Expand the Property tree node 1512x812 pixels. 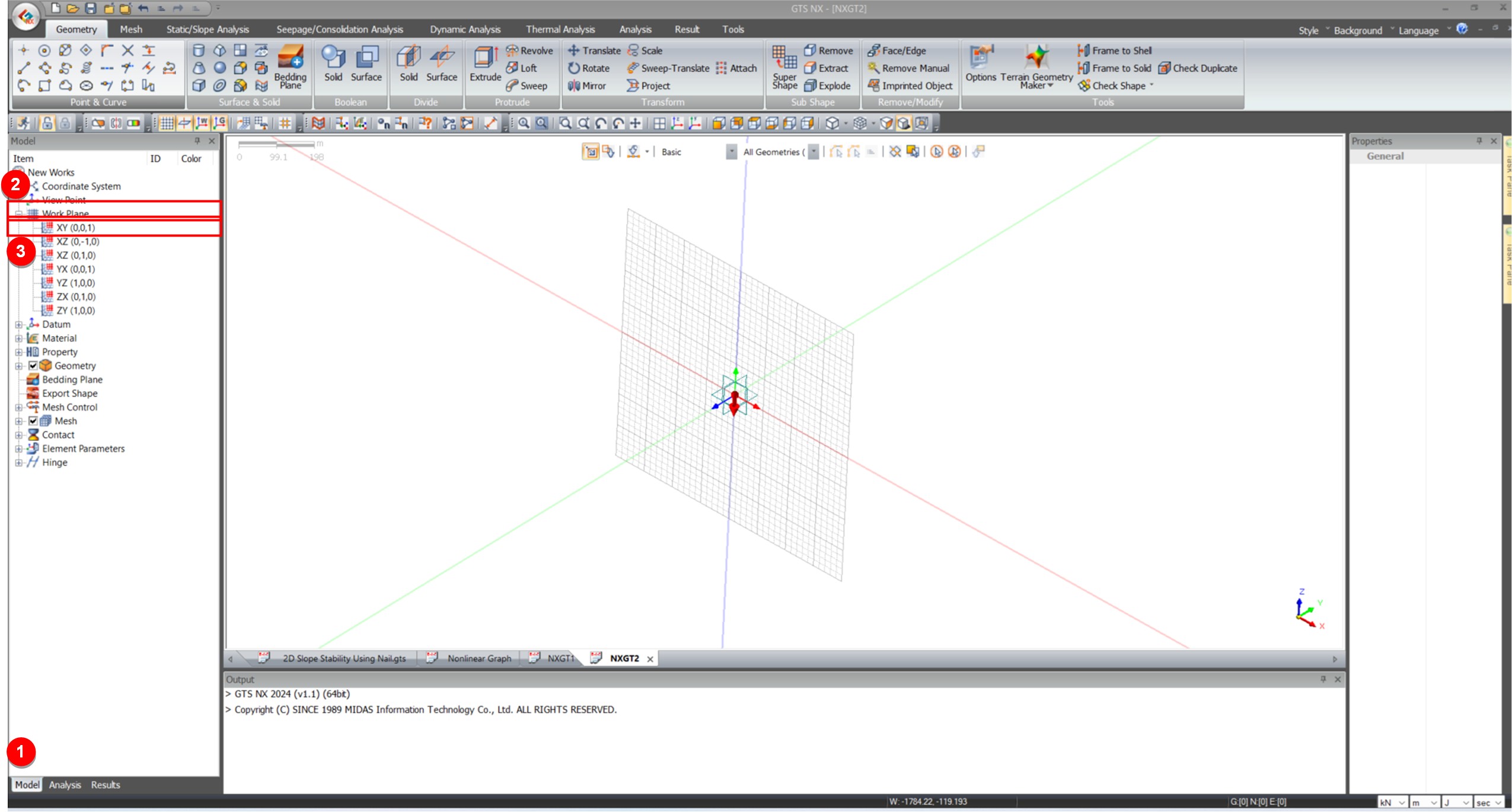click(x=18, y=352)
